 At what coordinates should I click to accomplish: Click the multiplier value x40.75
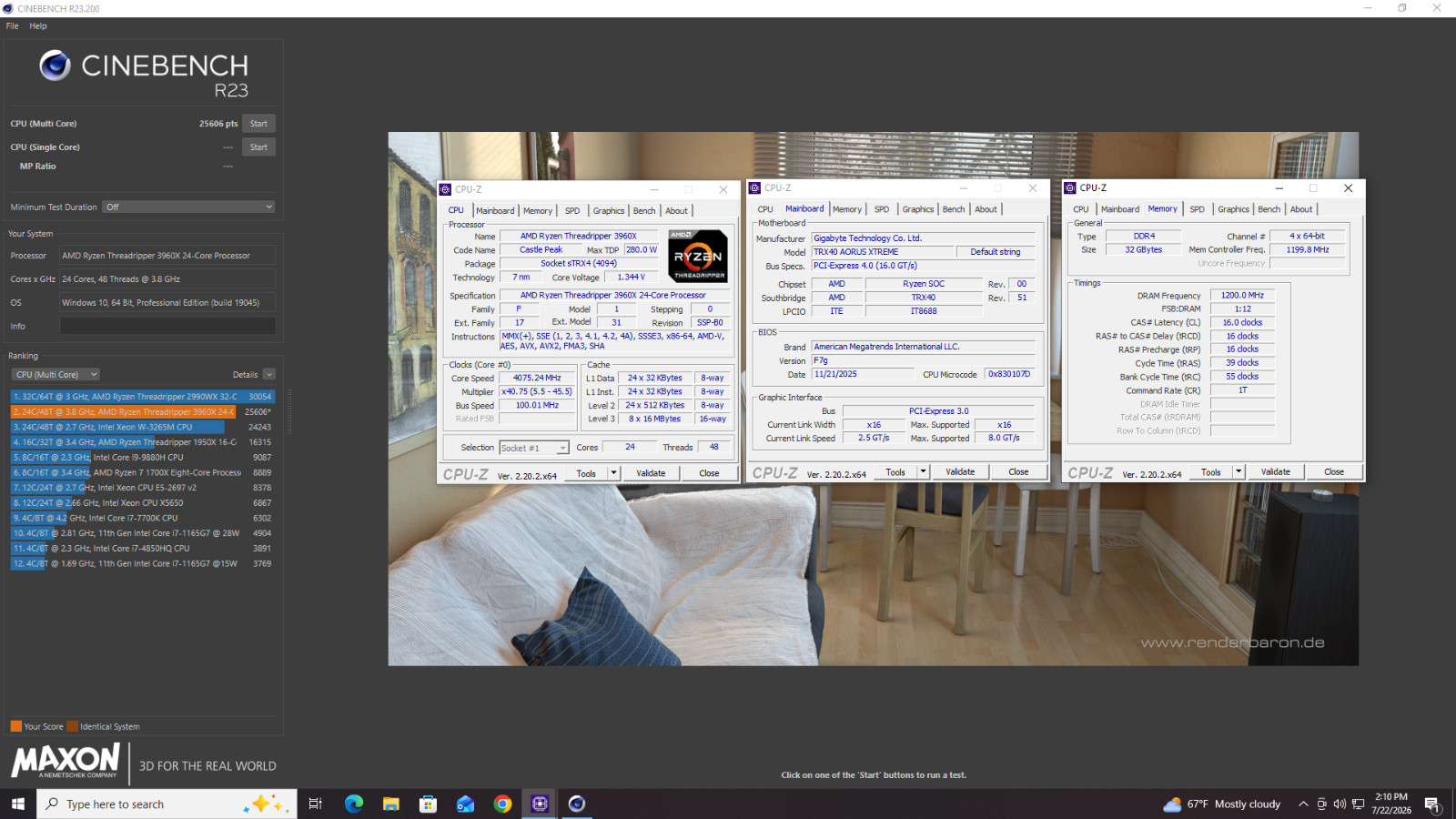point(537,391)
